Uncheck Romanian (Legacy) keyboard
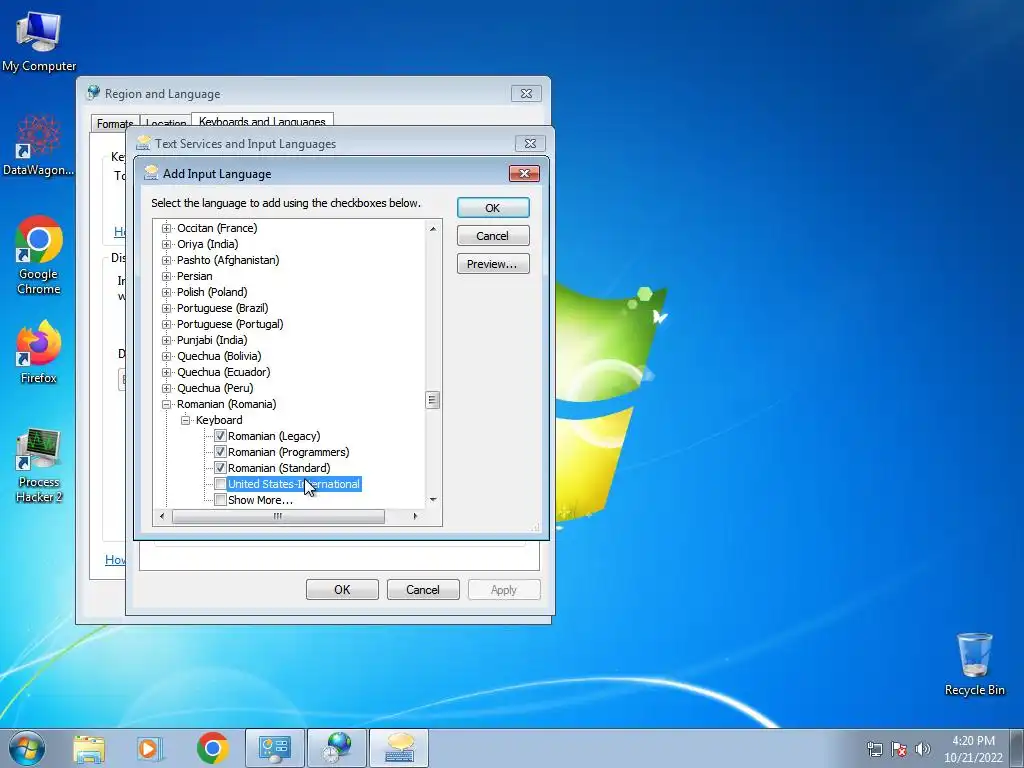 coord(220,436)
